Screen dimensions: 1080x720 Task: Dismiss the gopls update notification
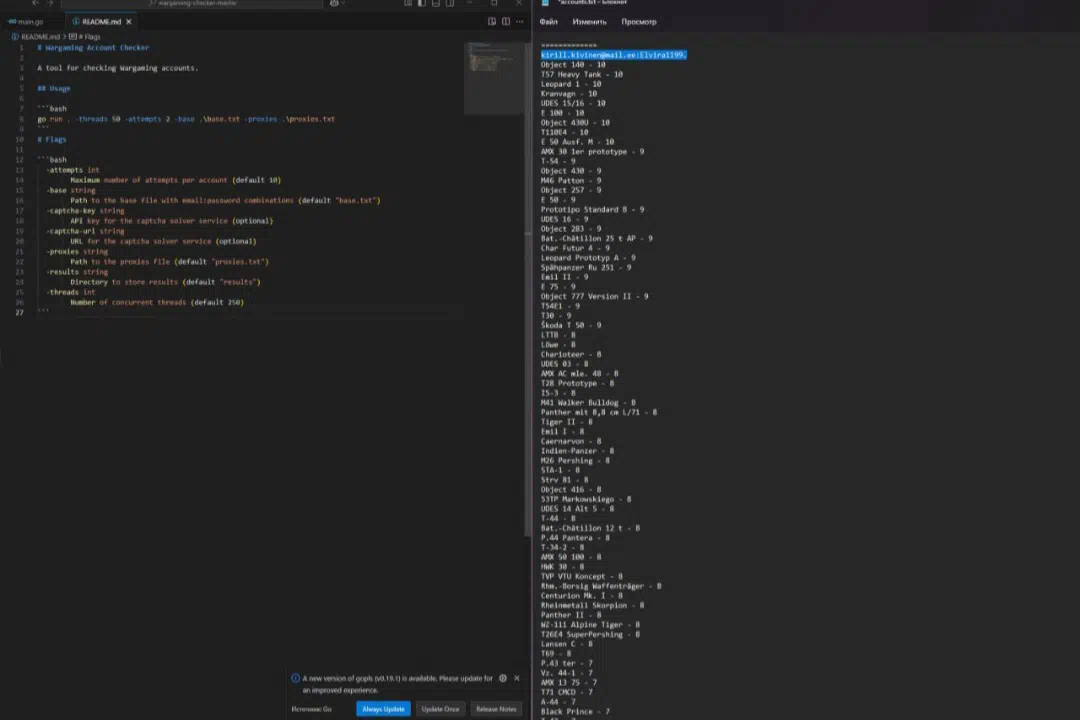point(517,679)
